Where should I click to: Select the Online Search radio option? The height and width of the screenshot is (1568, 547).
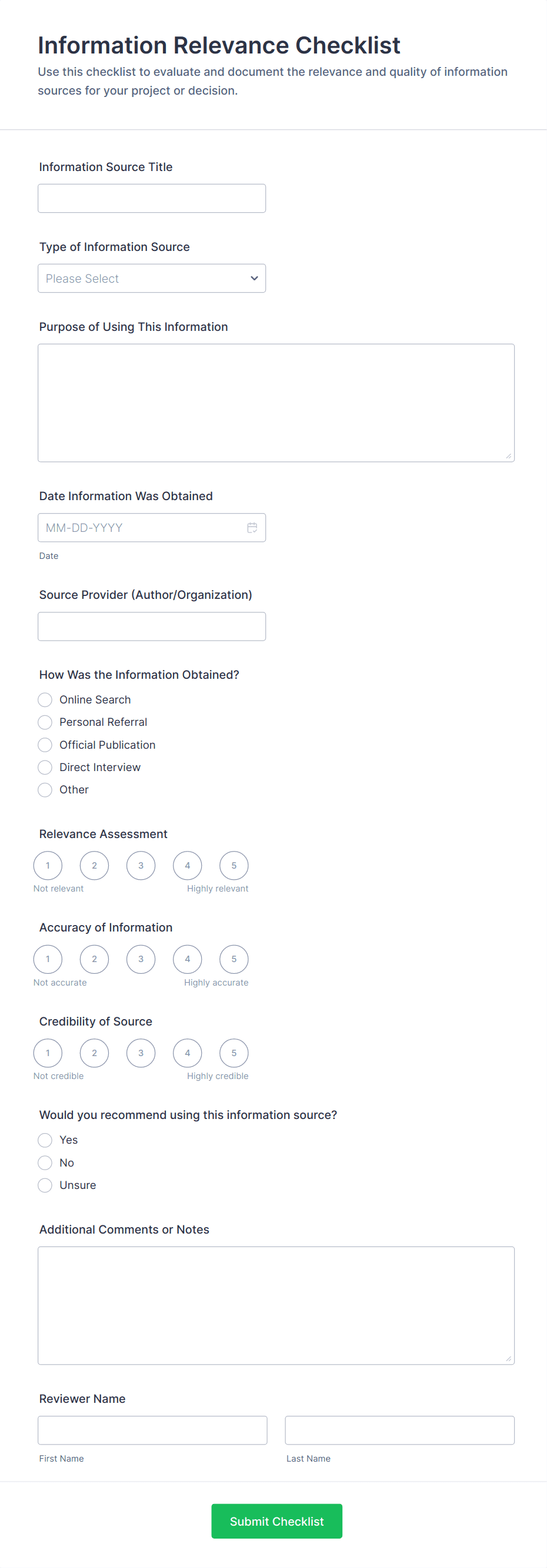(45, 699)
